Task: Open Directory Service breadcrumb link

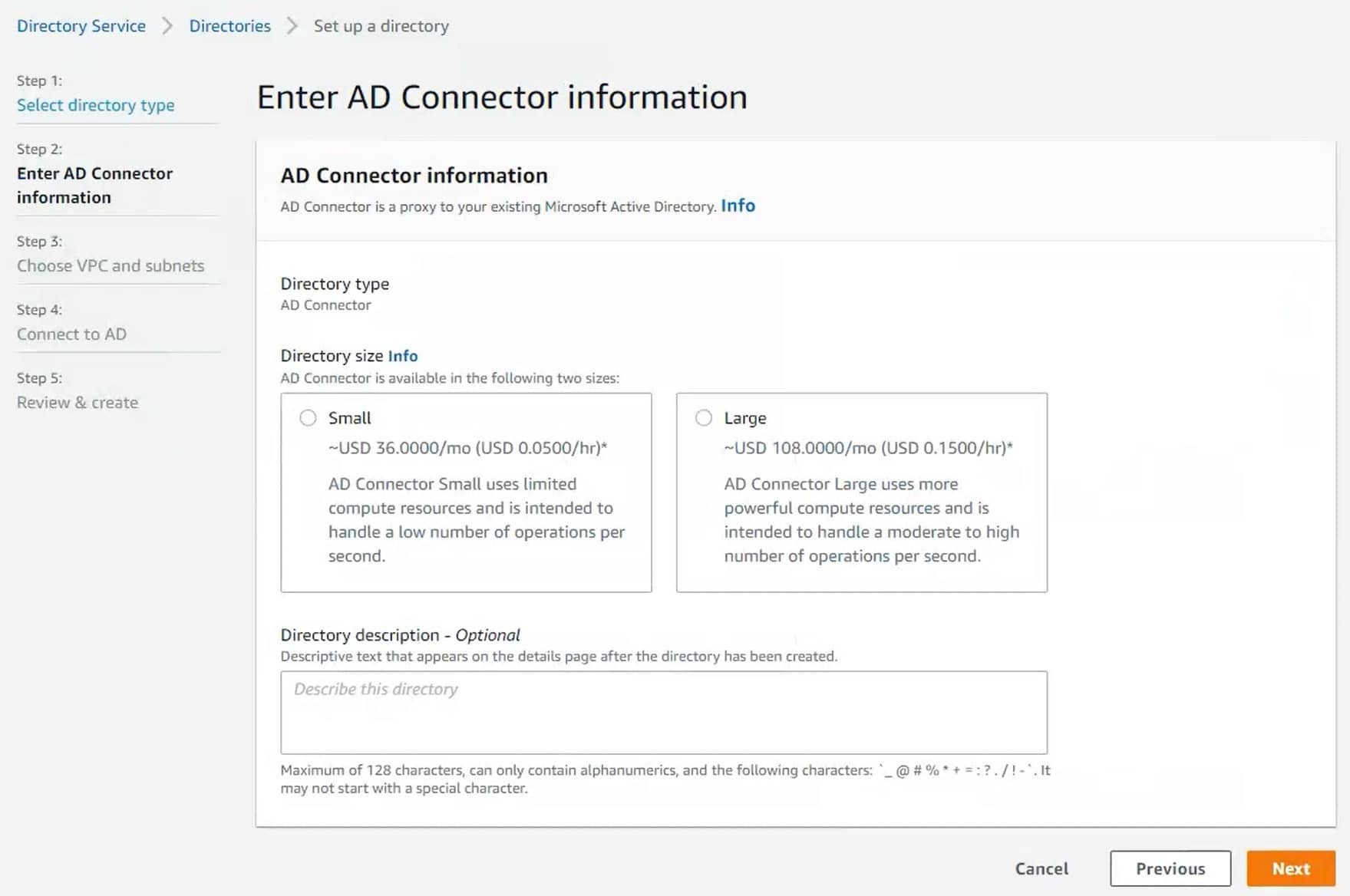Action: pos(81,26)
